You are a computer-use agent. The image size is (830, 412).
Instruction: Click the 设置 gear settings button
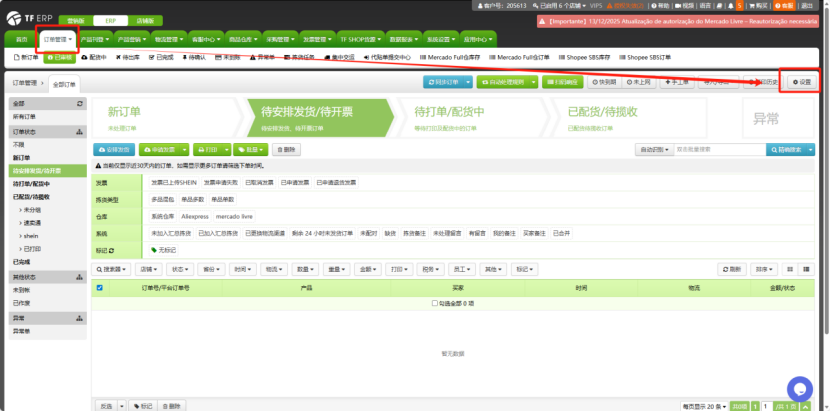[x=803, y=81]
